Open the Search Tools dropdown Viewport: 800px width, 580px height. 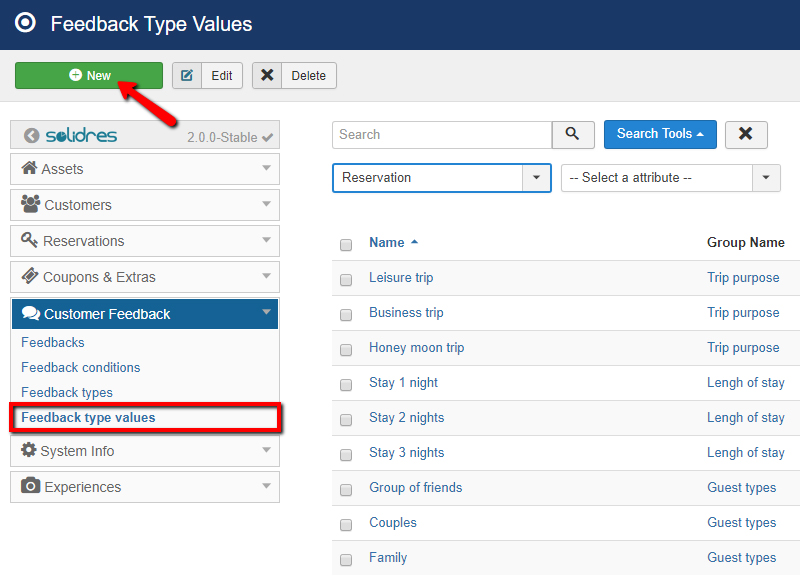pyautogui.click(x=660, y=134)
